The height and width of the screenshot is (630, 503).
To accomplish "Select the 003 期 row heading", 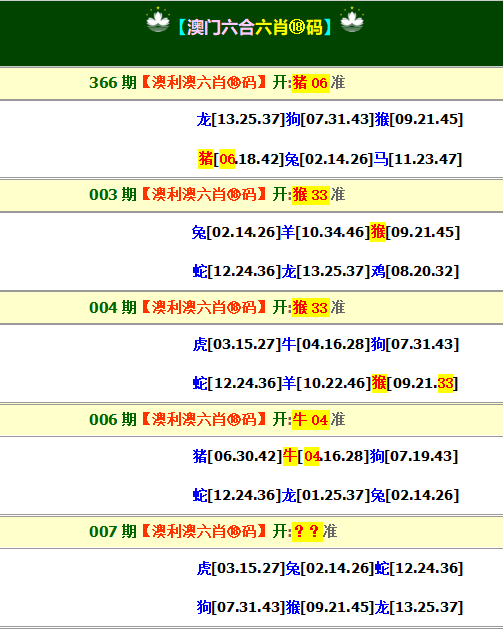I will point(252,195).
